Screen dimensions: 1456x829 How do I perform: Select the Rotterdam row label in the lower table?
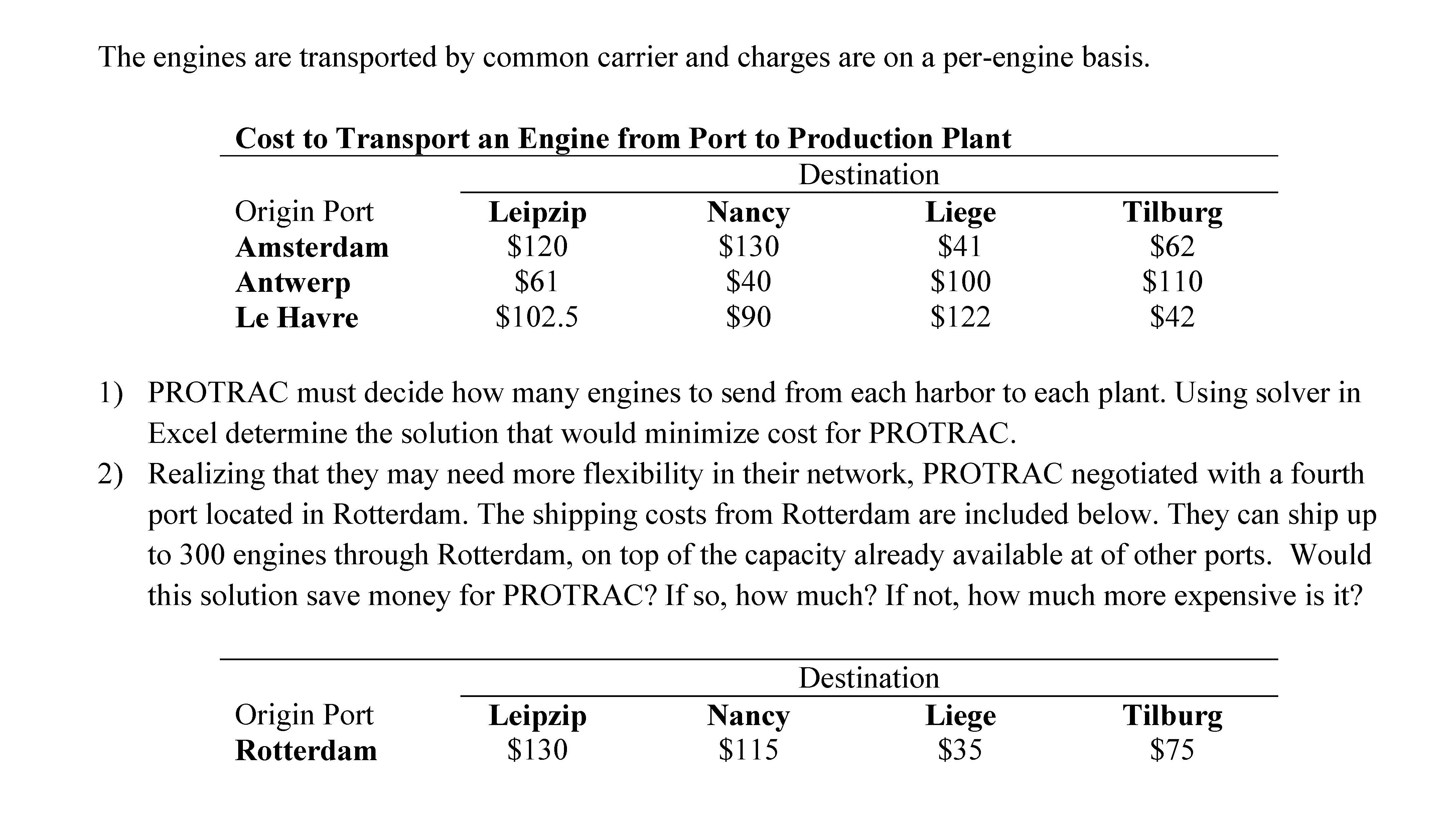[306, 750]
